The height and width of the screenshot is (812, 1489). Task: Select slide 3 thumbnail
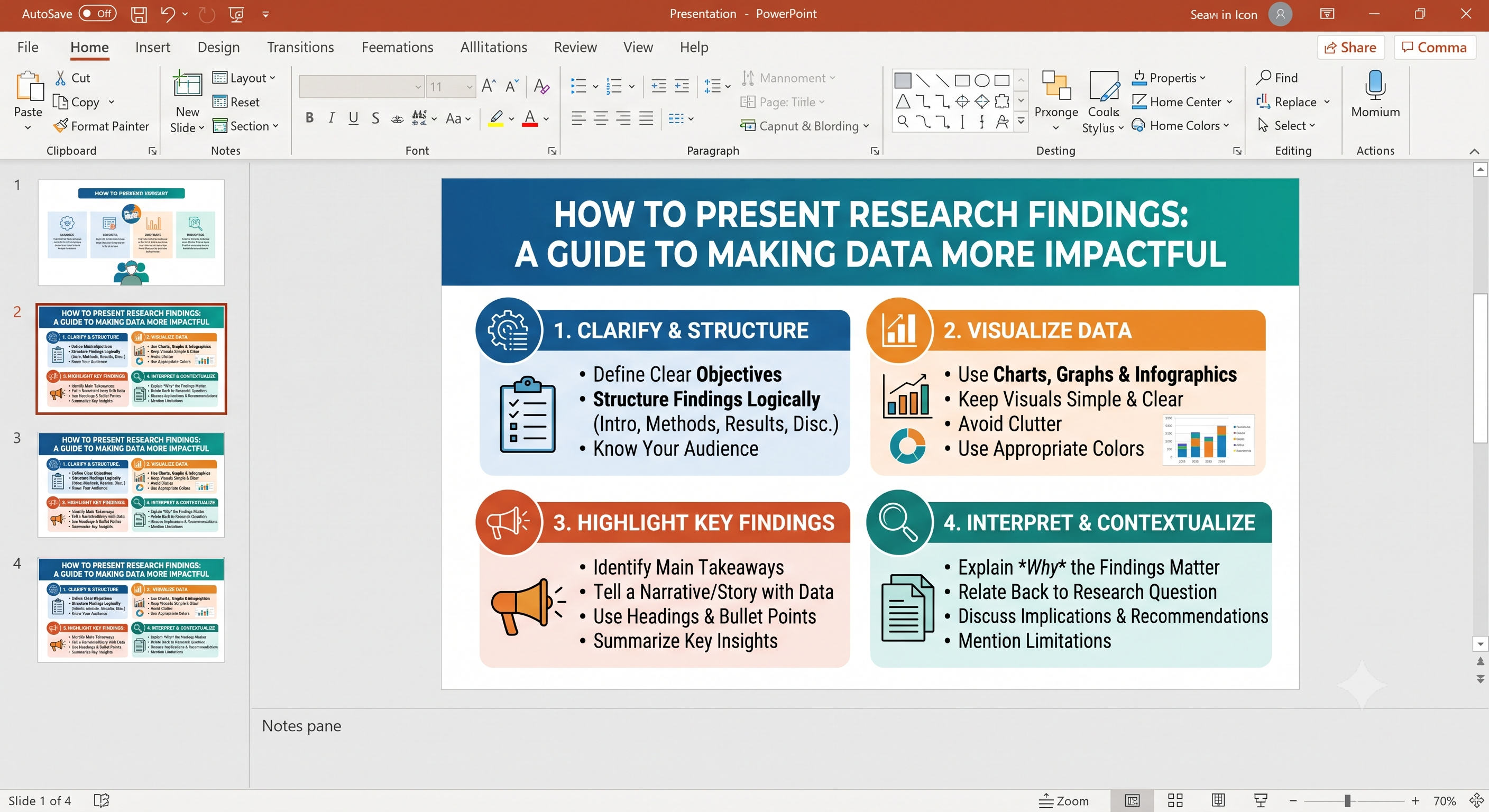click(x=131, y=484)
